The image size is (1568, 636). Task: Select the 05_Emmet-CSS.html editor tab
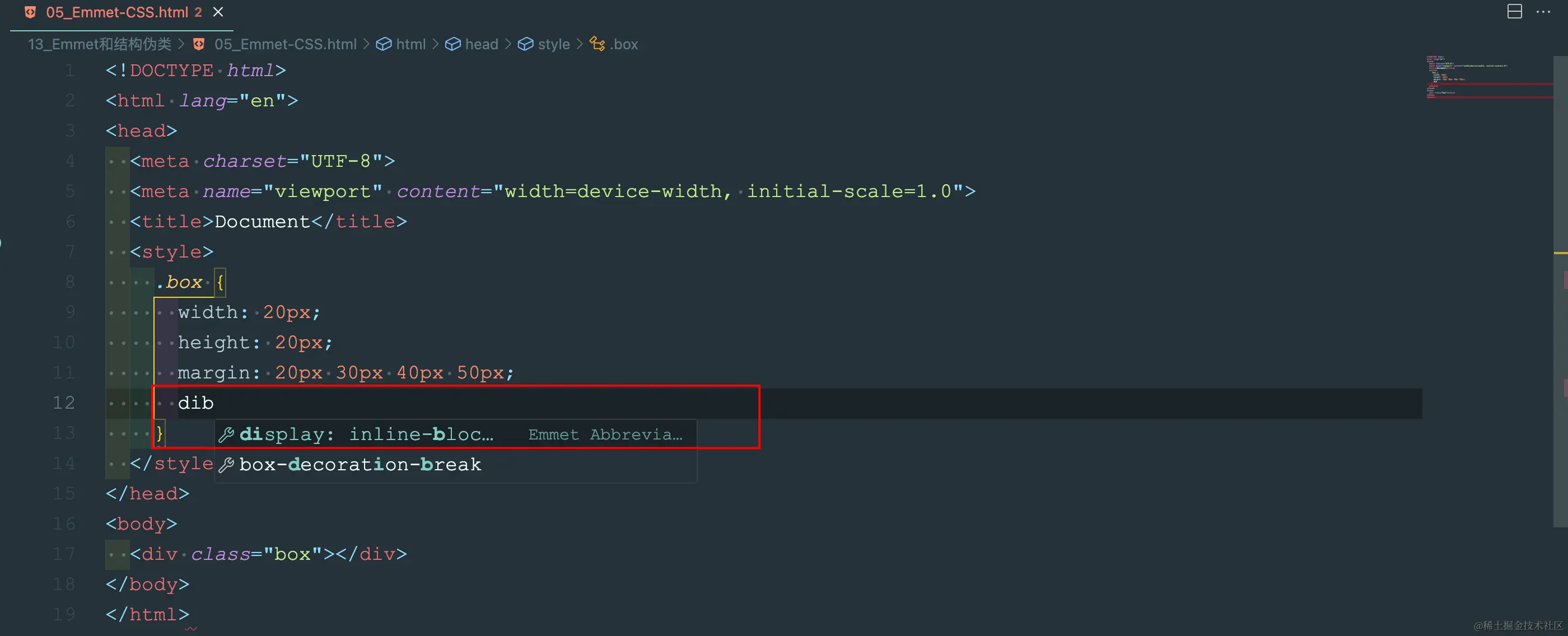[117, 12]
